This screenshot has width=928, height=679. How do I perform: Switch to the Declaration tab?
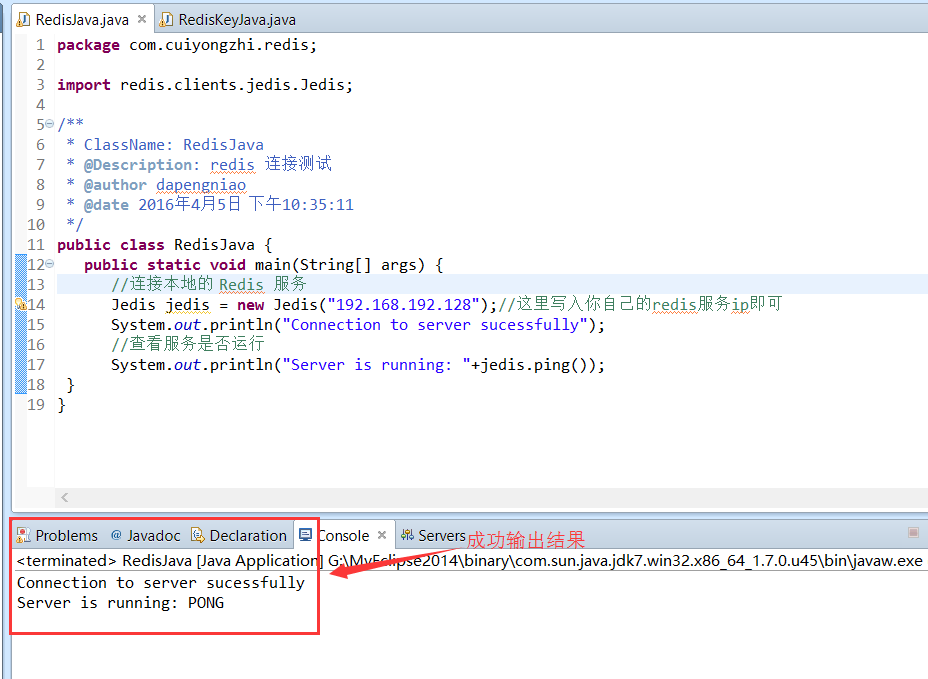[x=247, y=535]
